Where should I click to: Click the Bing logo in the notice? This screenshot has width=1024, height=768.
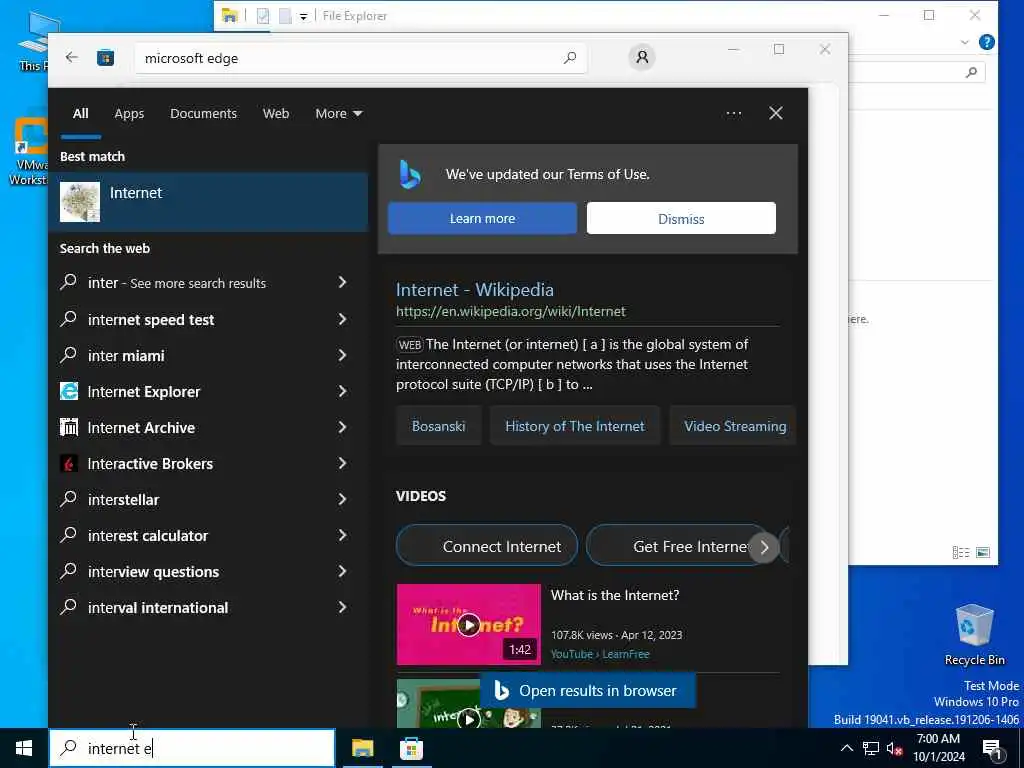coord(410,174)
